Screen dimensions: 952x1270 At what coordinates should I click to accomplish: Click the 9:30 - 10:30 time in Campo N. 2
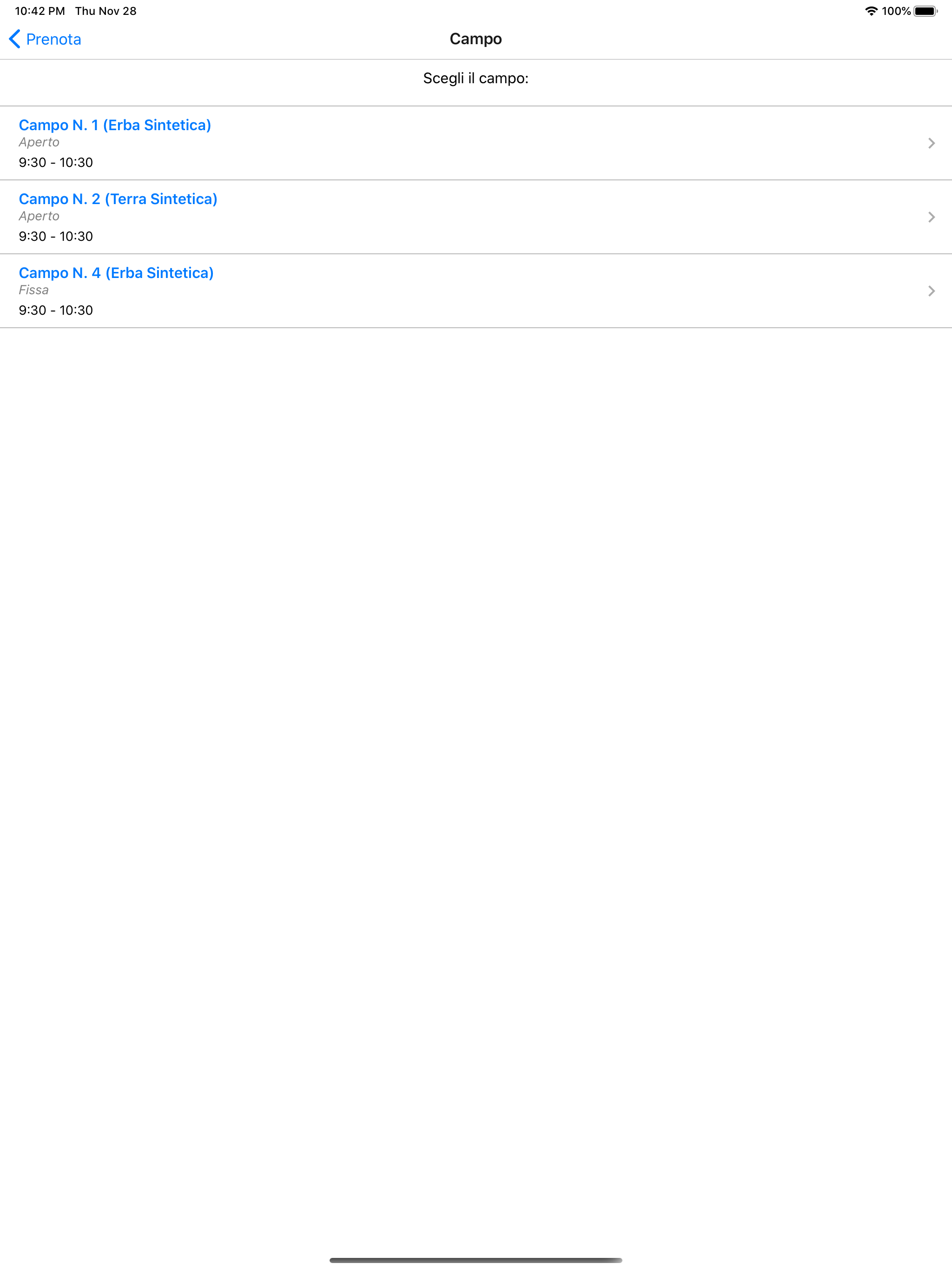point(56,237)
